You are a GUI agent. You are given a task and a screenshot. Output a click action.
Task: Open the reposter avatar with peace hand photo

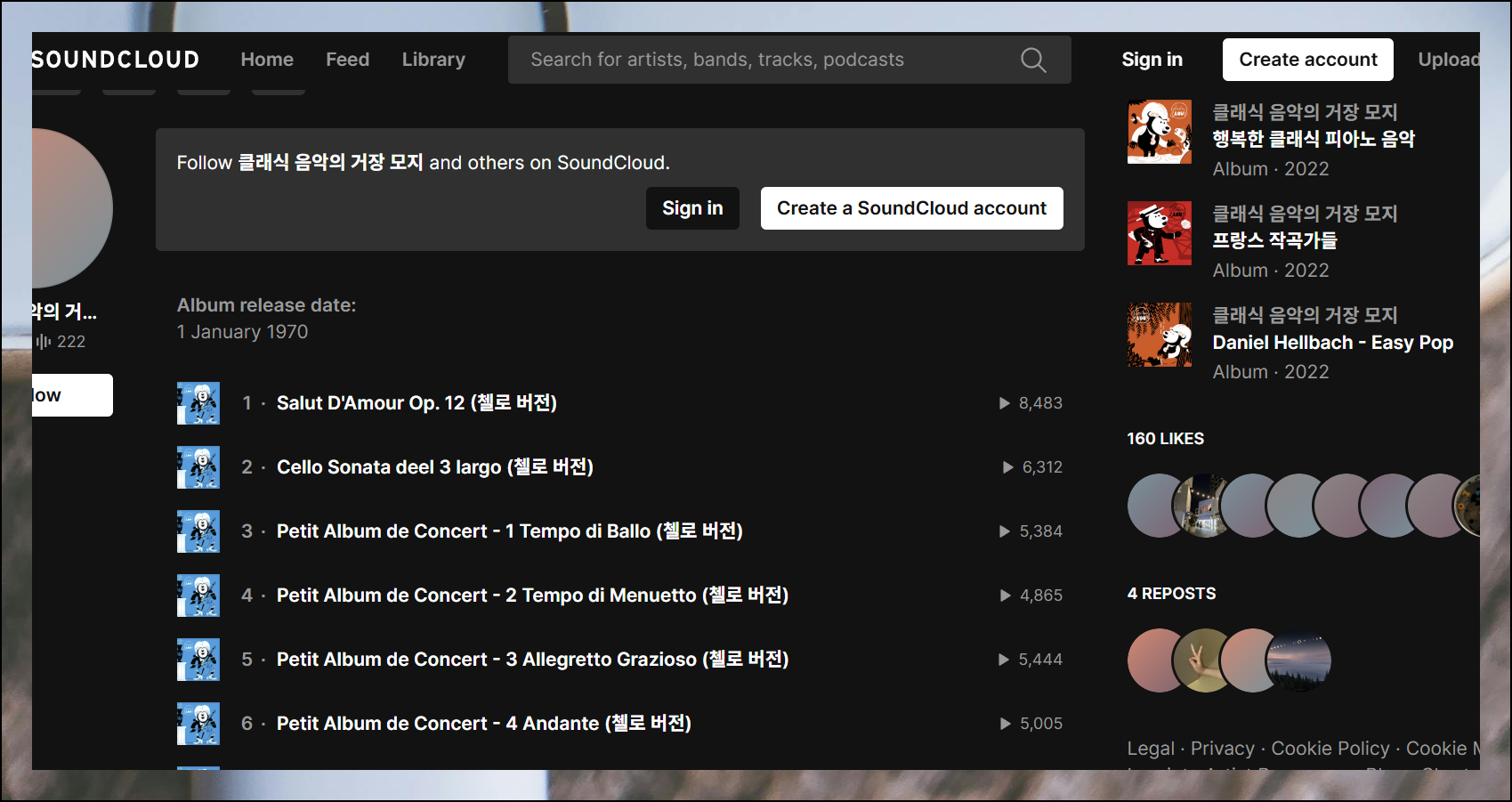1201,660
